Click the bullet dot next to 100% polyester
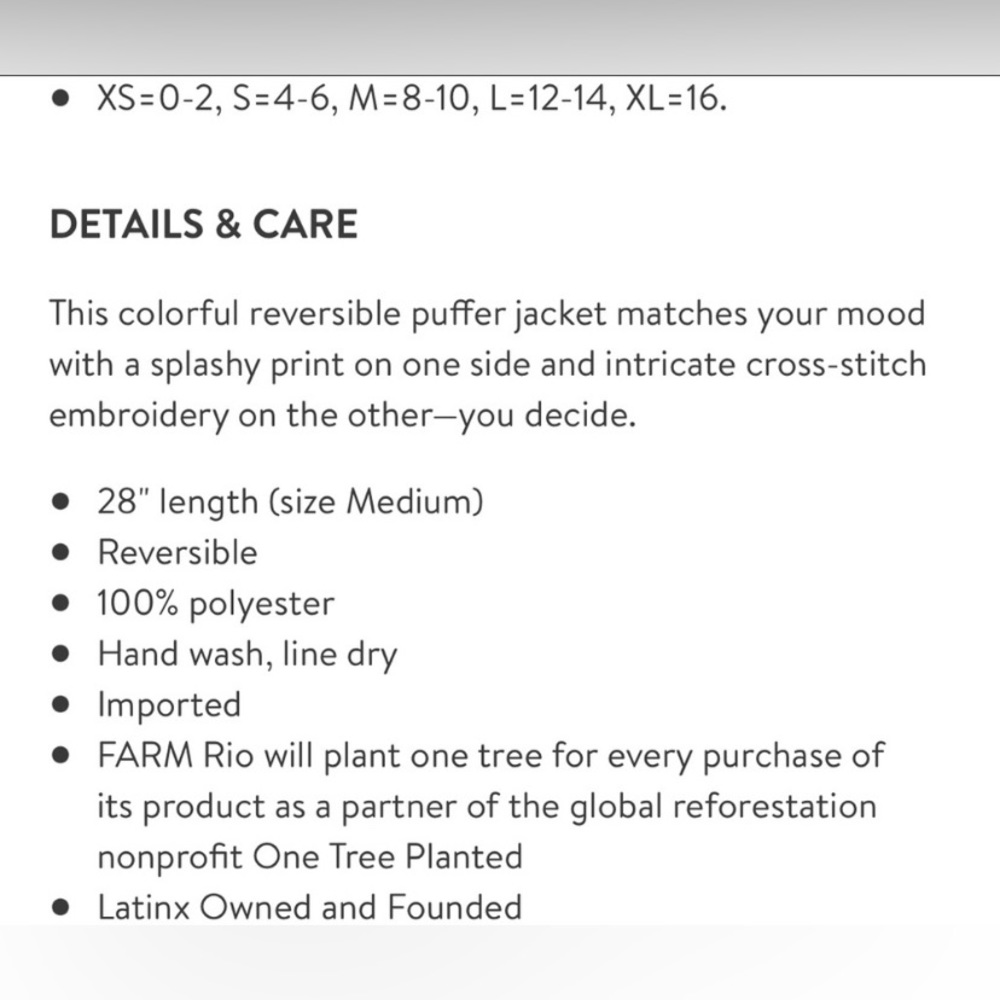Image resolution: width=1000 pixels, height=1000 pixels. [x=61, y=603]
